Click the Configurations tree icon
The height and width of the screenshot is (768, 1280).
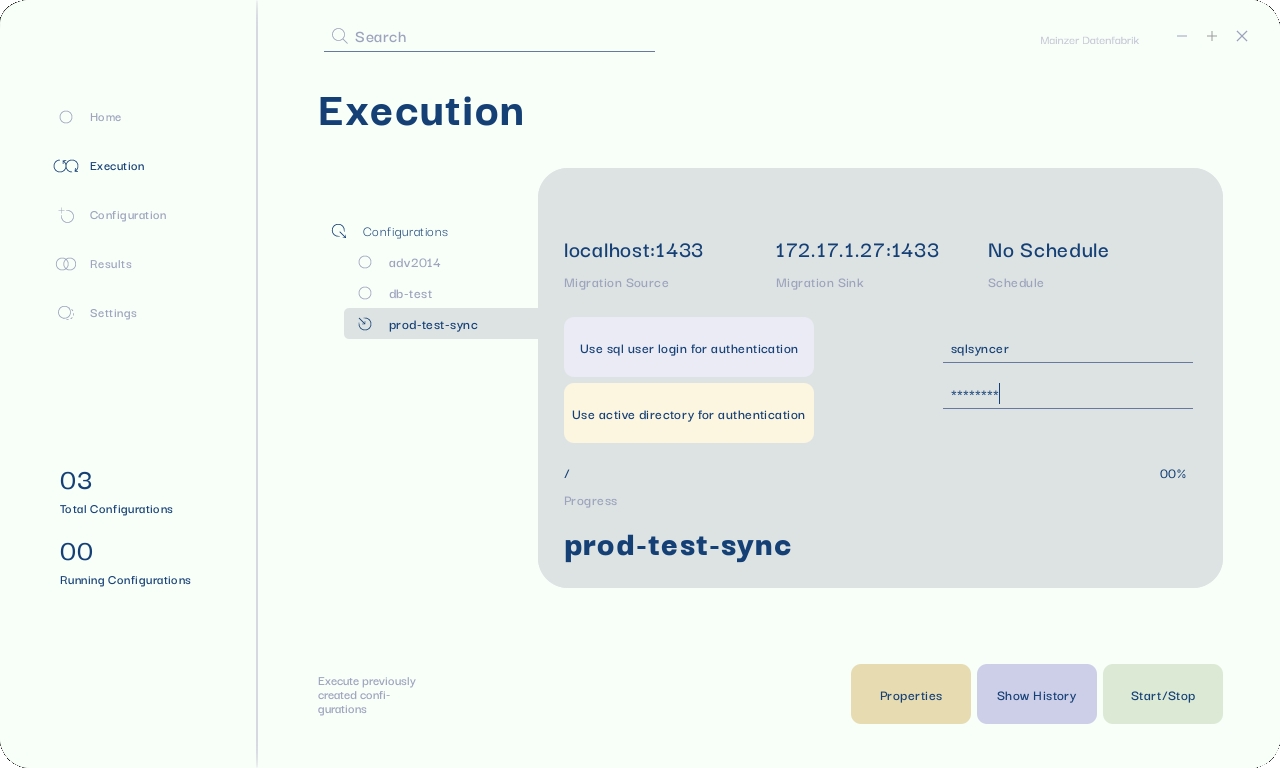(x=339, y=231)
